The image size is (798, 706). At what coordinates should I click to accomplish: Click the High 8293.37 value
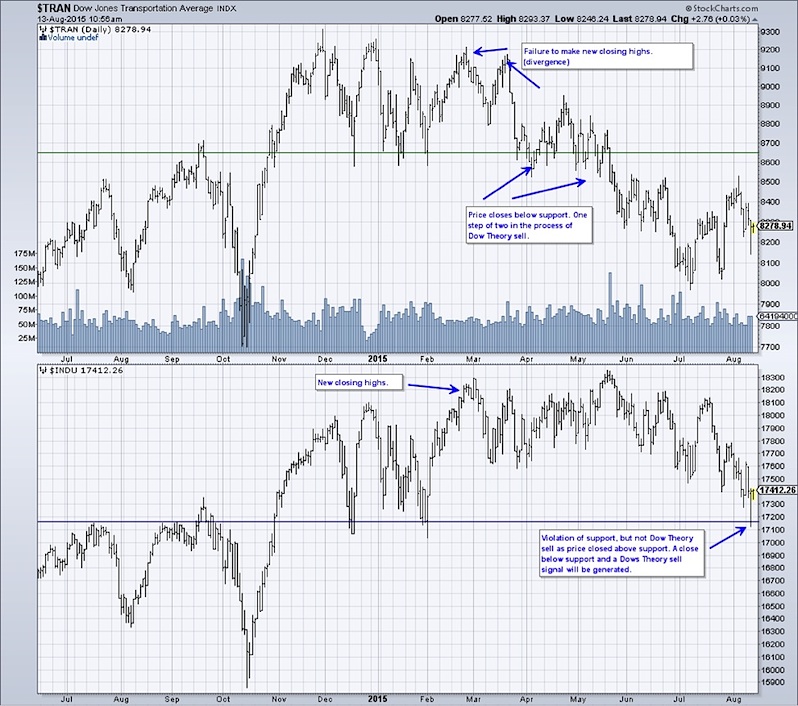click(523, 19)
